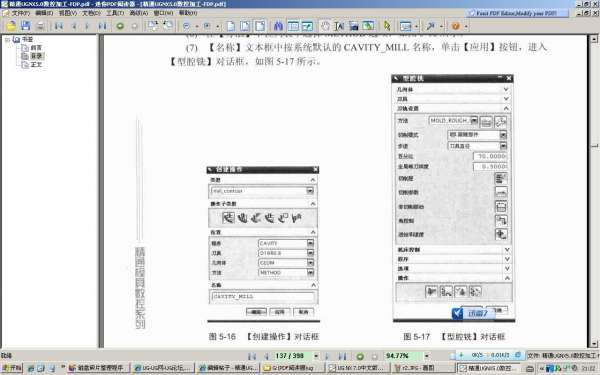Click status bar last page icon
The height and width of the screenshot is (375, 600).
click(342, 356)
